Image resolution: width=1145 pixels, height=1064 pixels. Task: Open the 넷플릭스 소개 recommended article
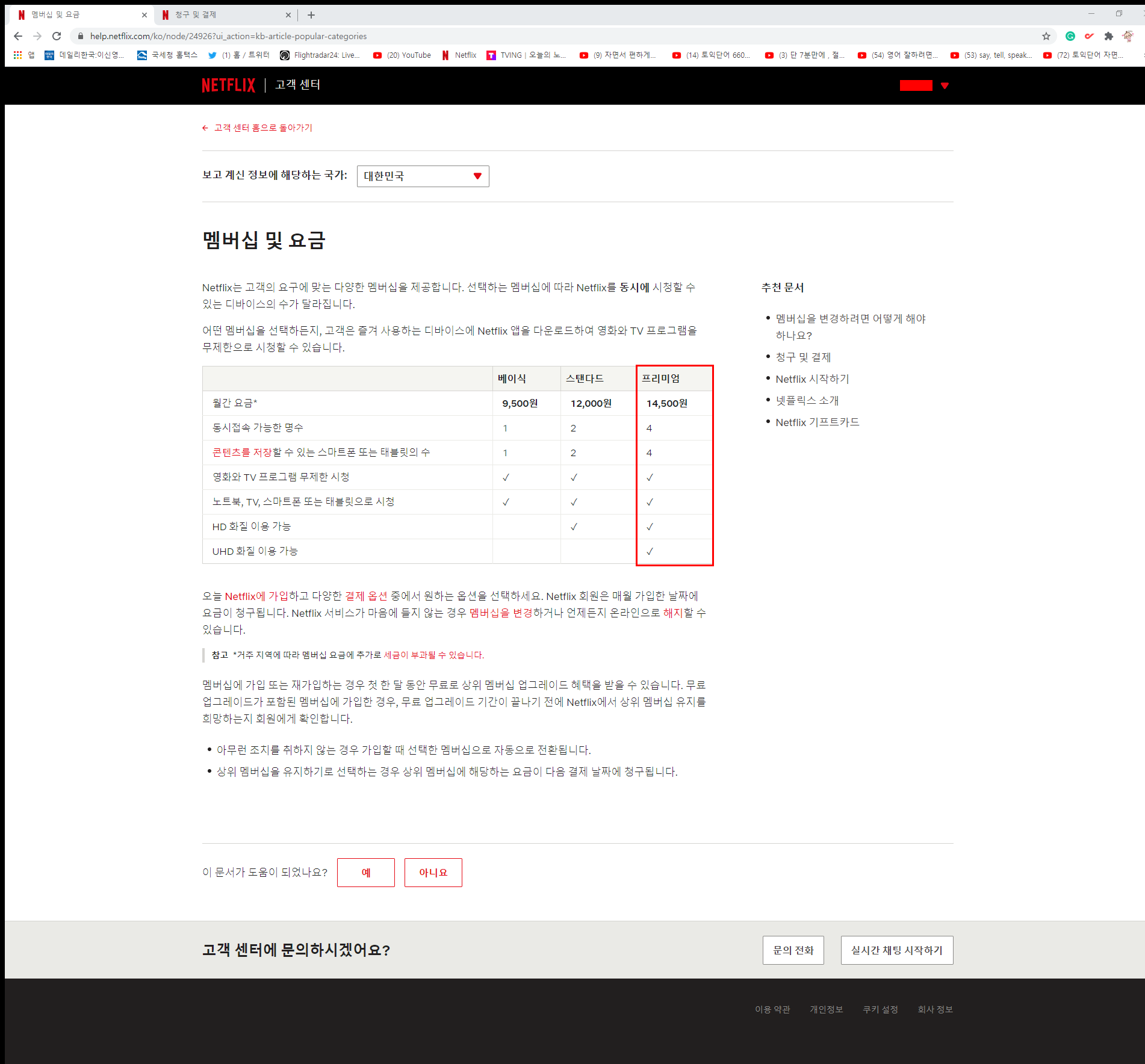pos(807,400)
